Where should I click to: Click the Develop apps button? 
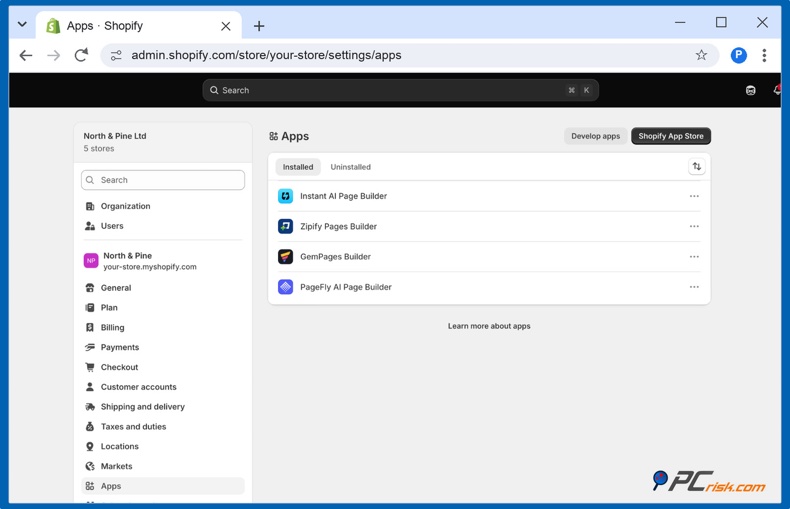(595, 136)
